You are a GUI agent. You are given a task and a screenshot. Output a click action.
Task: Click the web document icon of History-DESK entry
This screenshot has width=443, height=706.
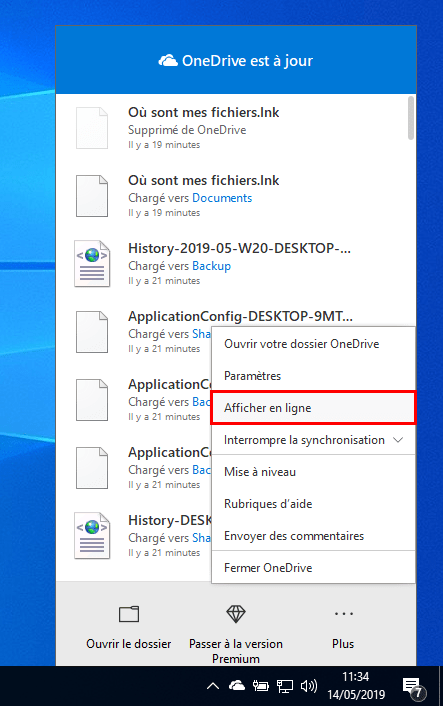(92, 536)
